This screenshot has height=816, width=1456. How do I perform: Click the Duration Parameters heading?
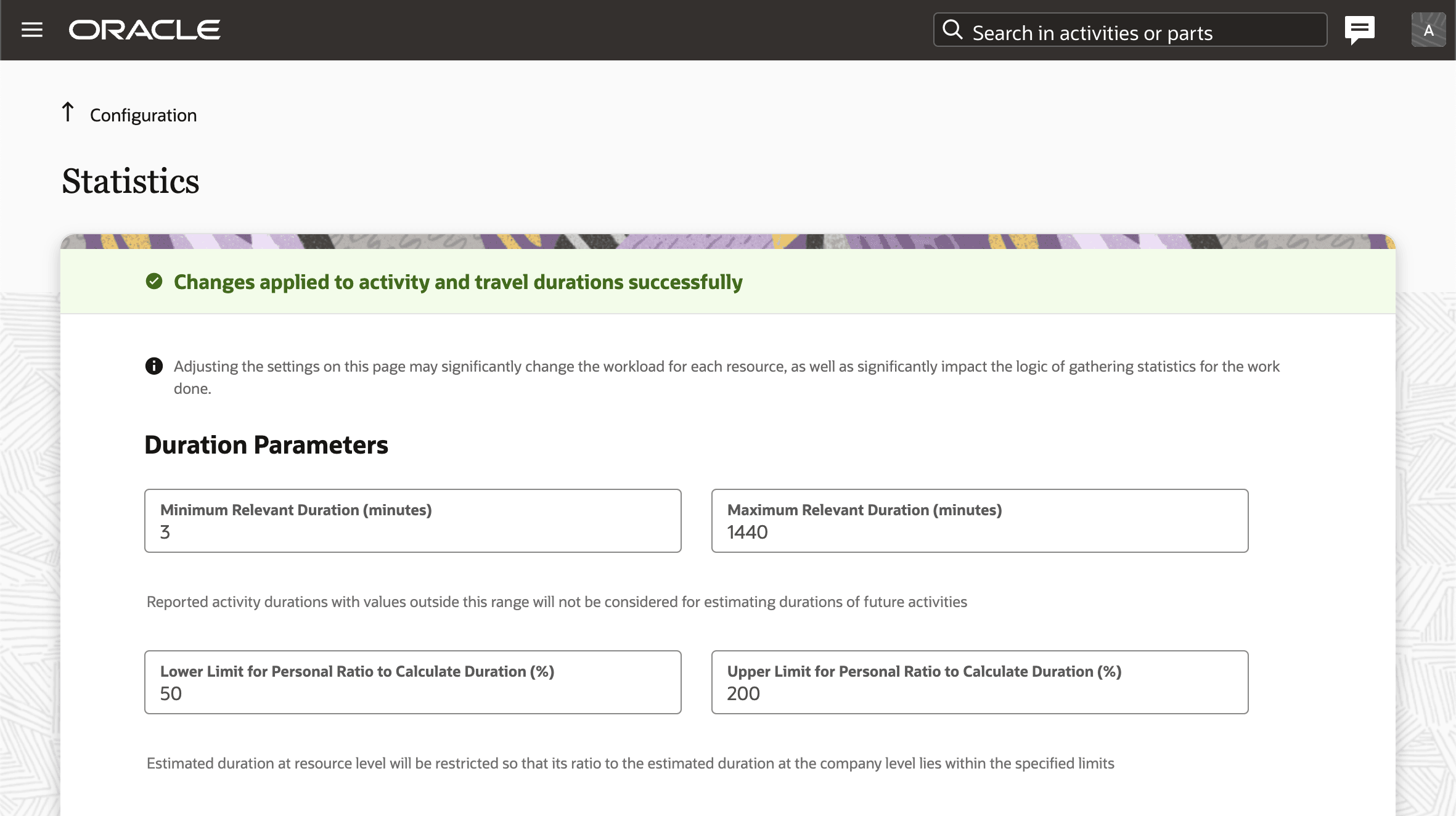tap(266, 445)
